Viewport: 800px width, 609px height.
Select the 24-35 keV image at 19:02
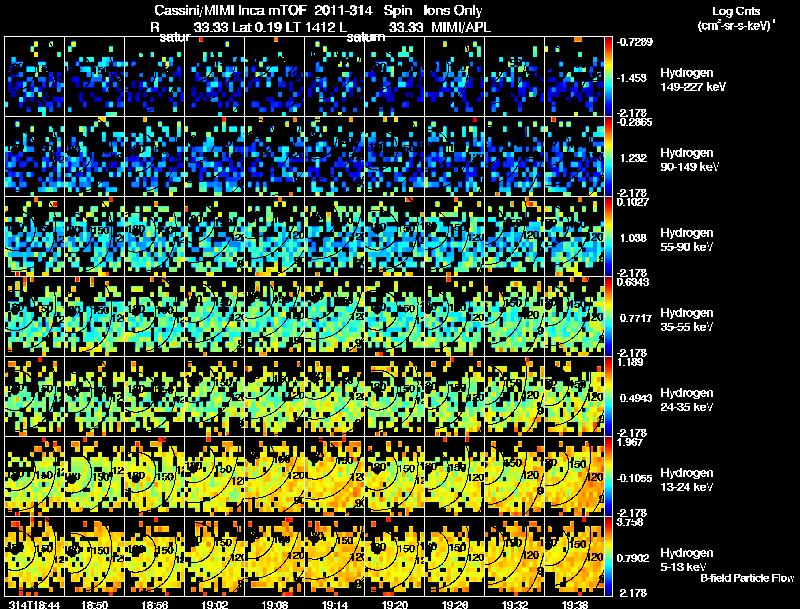pos(215,397)
